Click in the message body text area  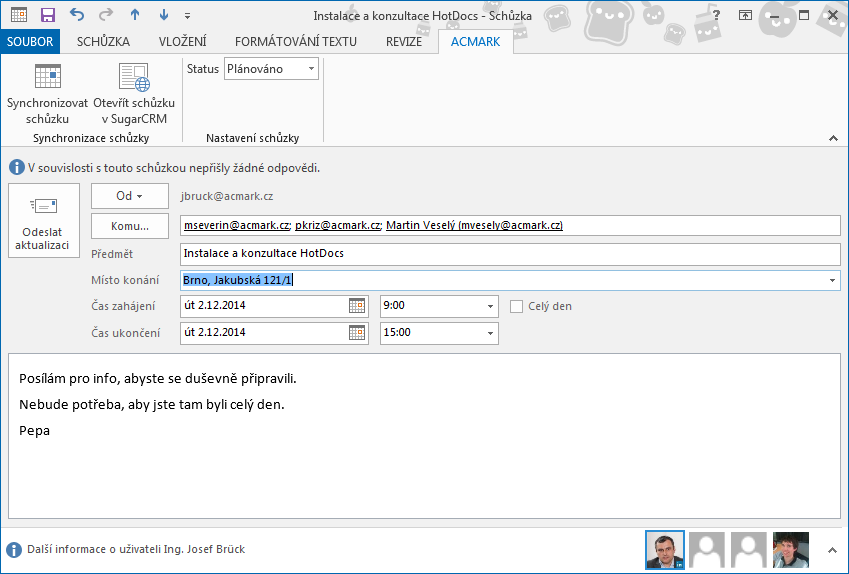click(424, 436)
